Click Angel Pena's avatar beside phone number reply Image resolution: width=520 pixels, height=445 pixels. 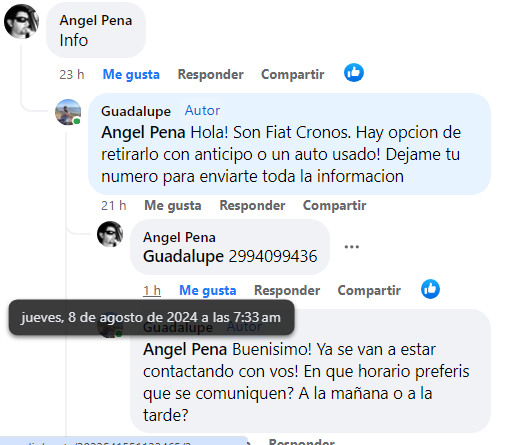[110, 234]
